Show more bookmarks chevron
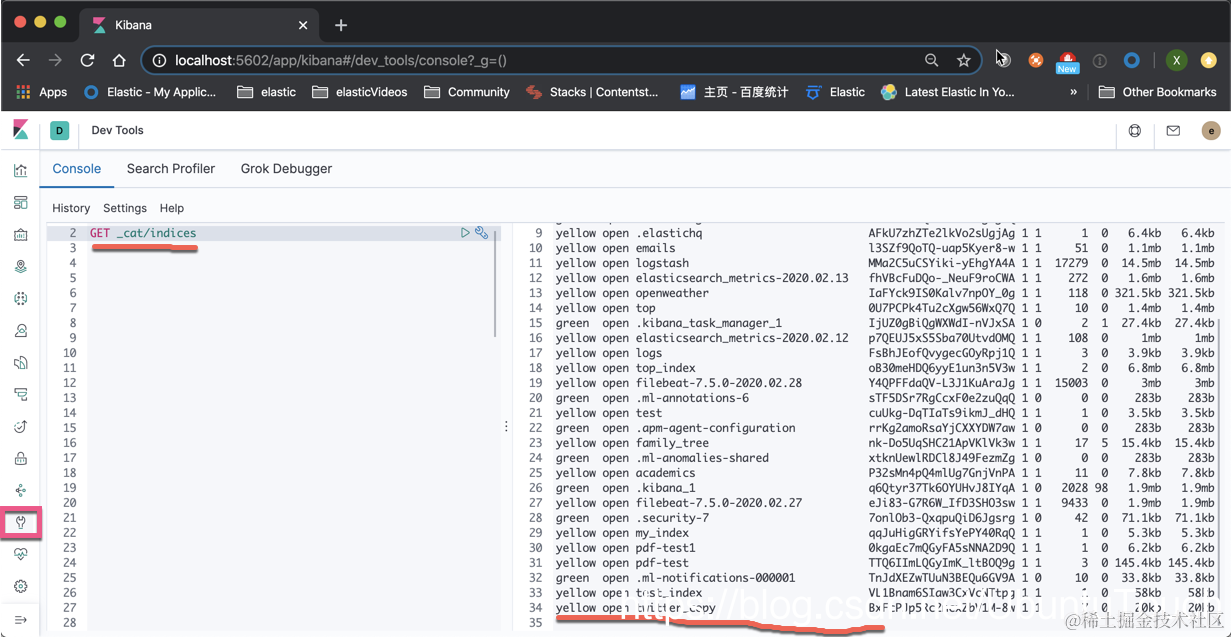Viewport: 1231px width, 637px height. click(1074, 92)
